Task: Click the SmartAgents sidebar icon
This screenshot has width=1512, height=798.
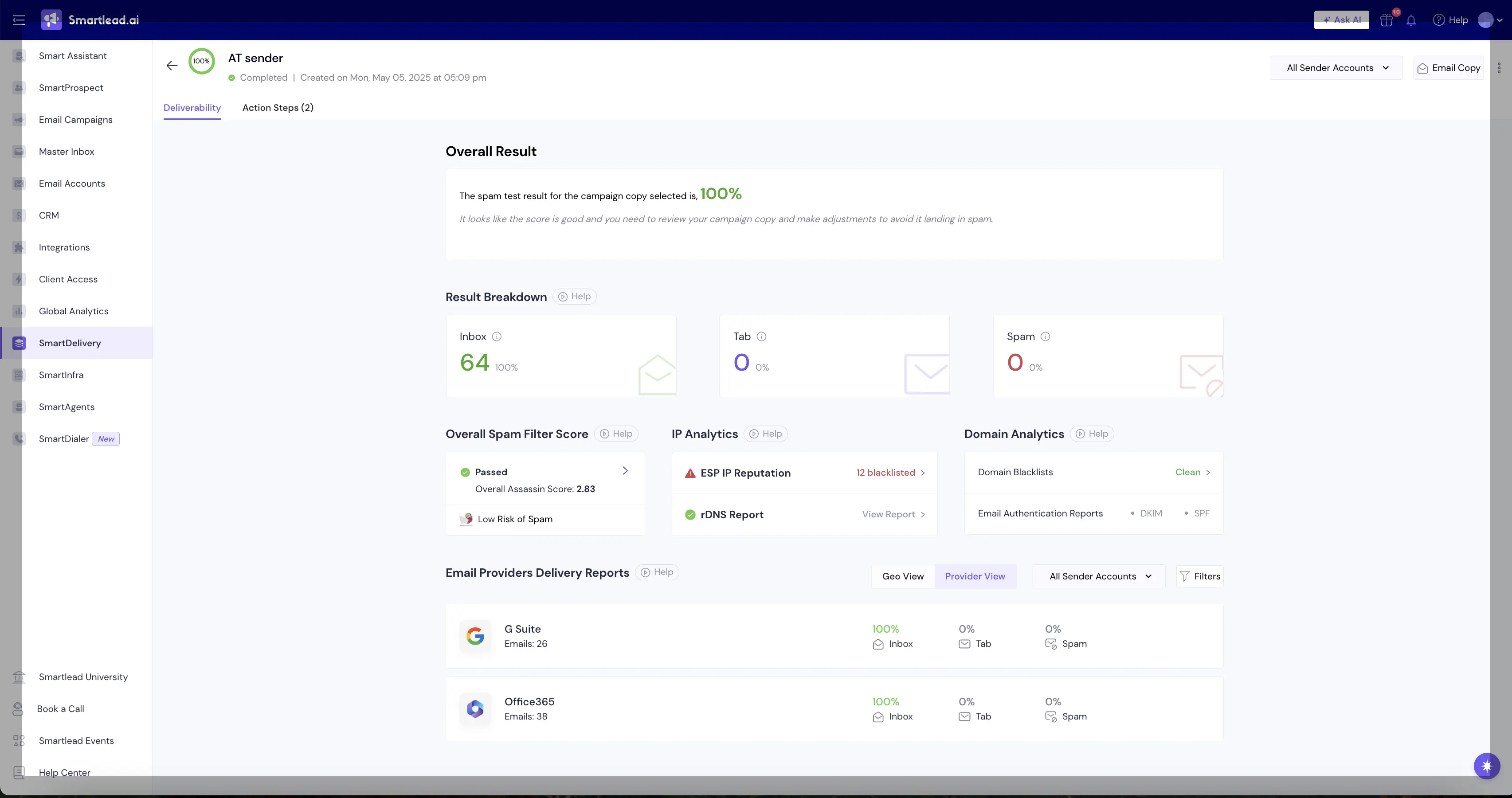Action: pyautogui.click(x=19, y=407)
